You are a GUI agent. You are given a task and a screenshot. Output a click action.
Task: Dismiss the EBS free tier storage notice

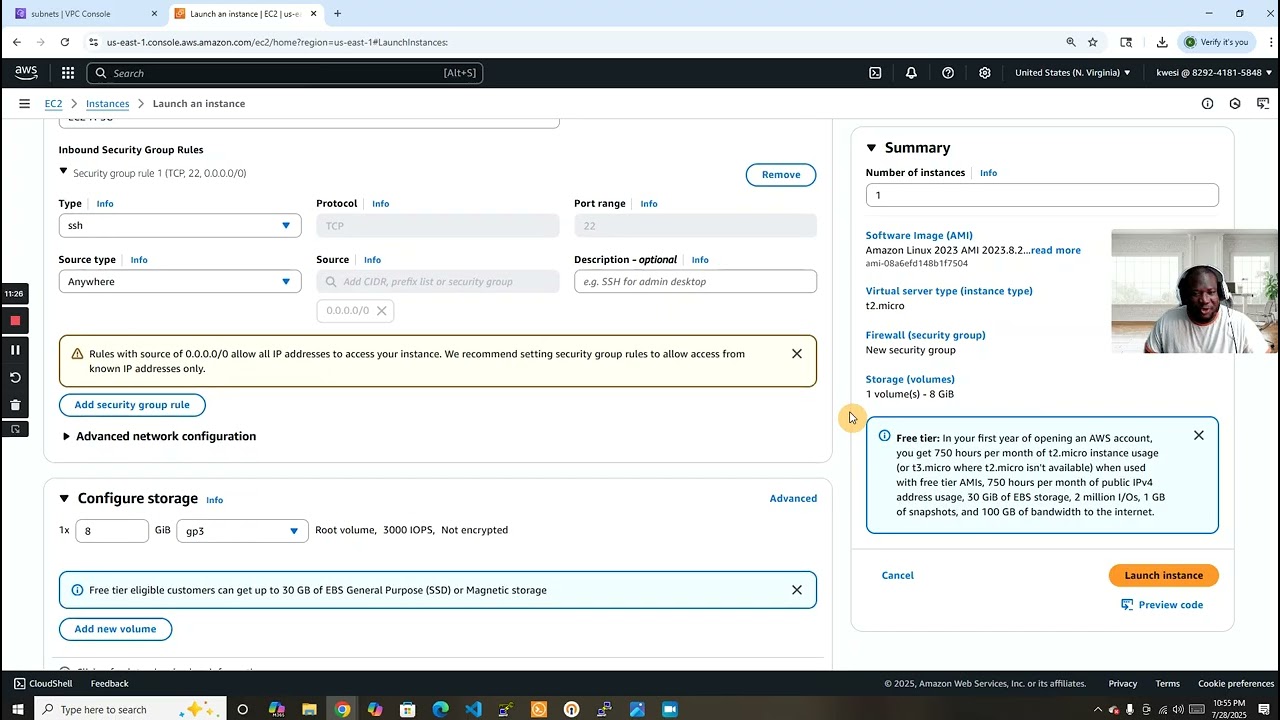797,590
